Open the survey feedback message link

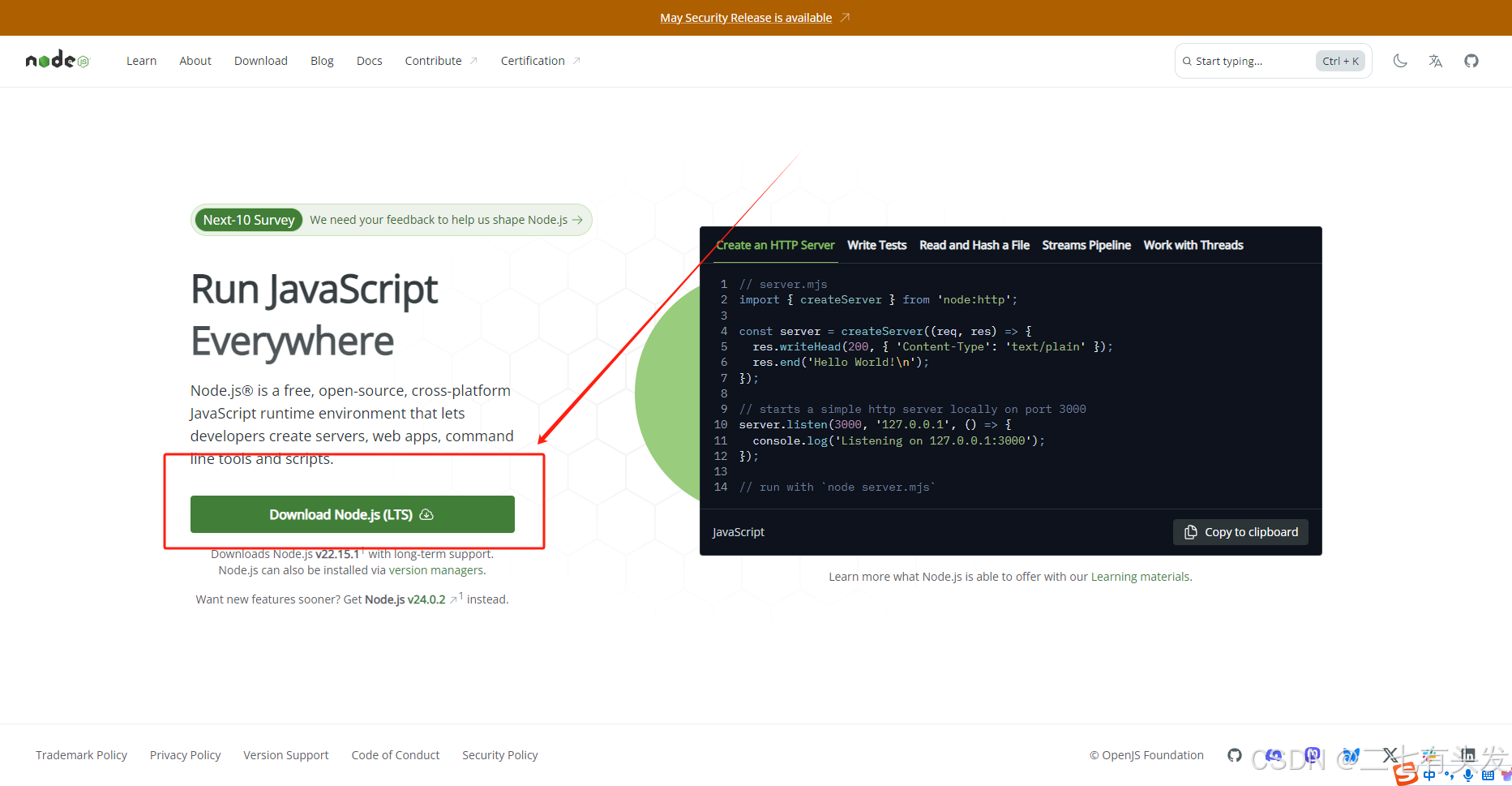(446, 220)
